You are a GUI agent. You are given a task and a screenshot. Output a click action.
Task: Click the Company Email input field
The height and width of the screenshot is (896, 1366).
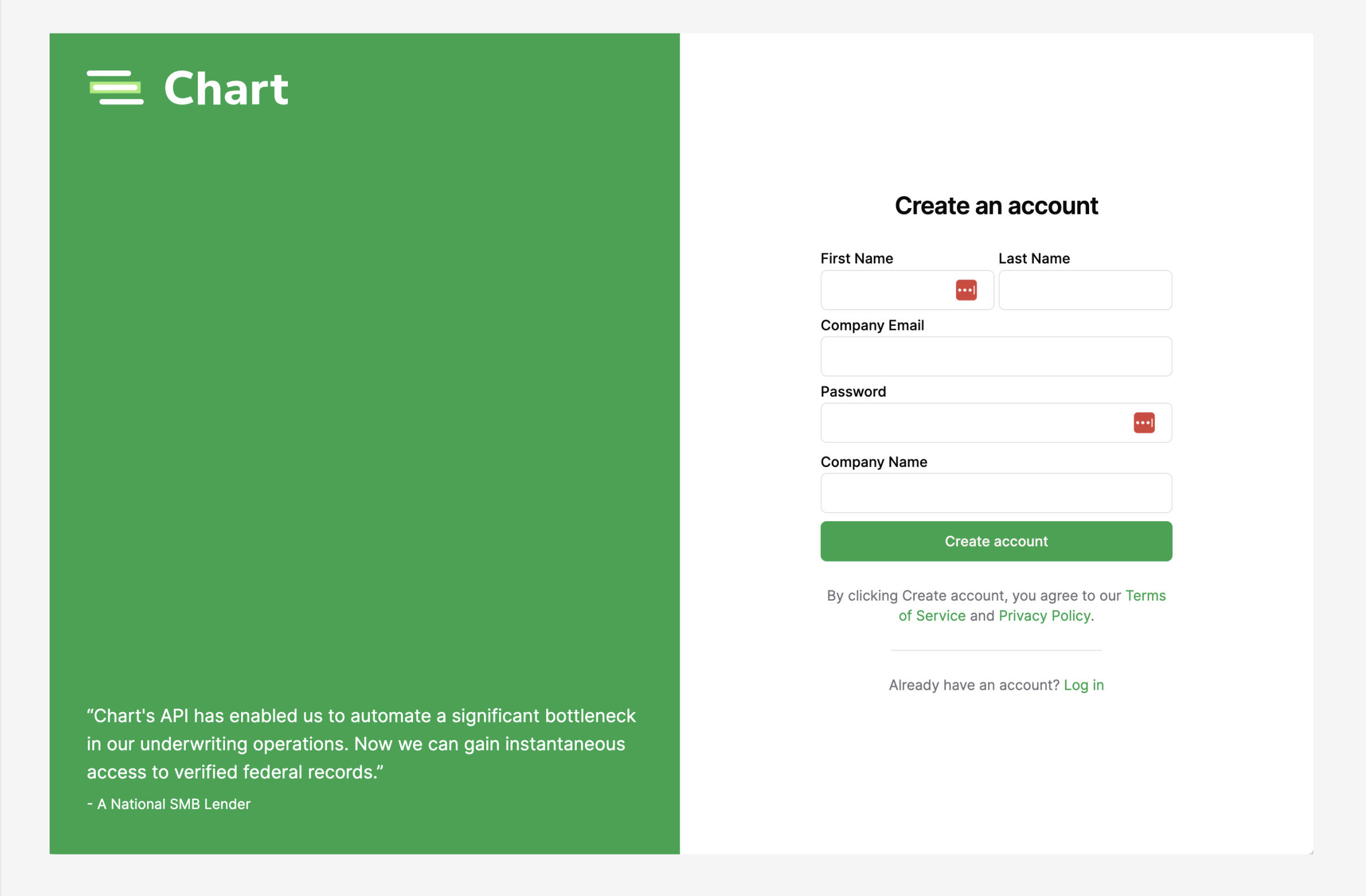[x=996, y=356]
